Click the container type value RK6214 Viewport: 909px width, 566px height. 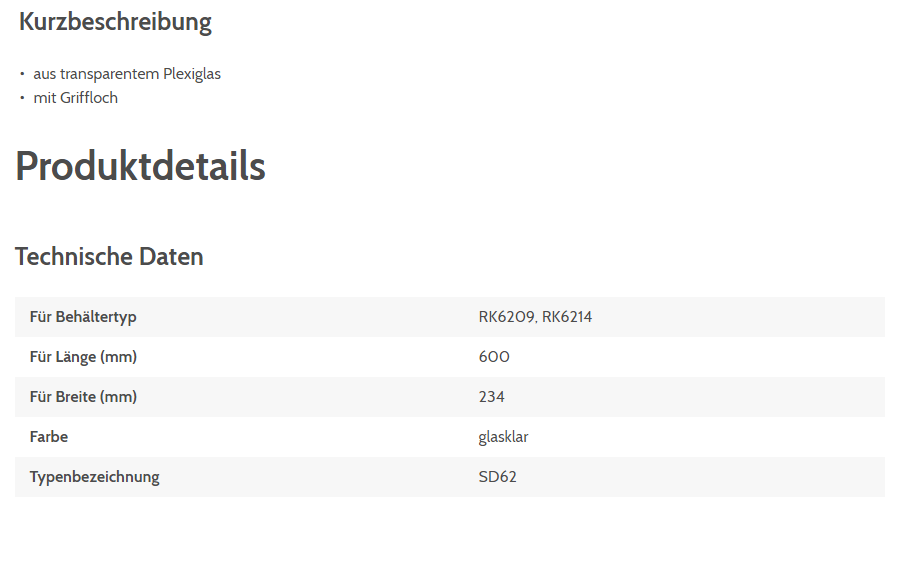(x=567, y=317)
